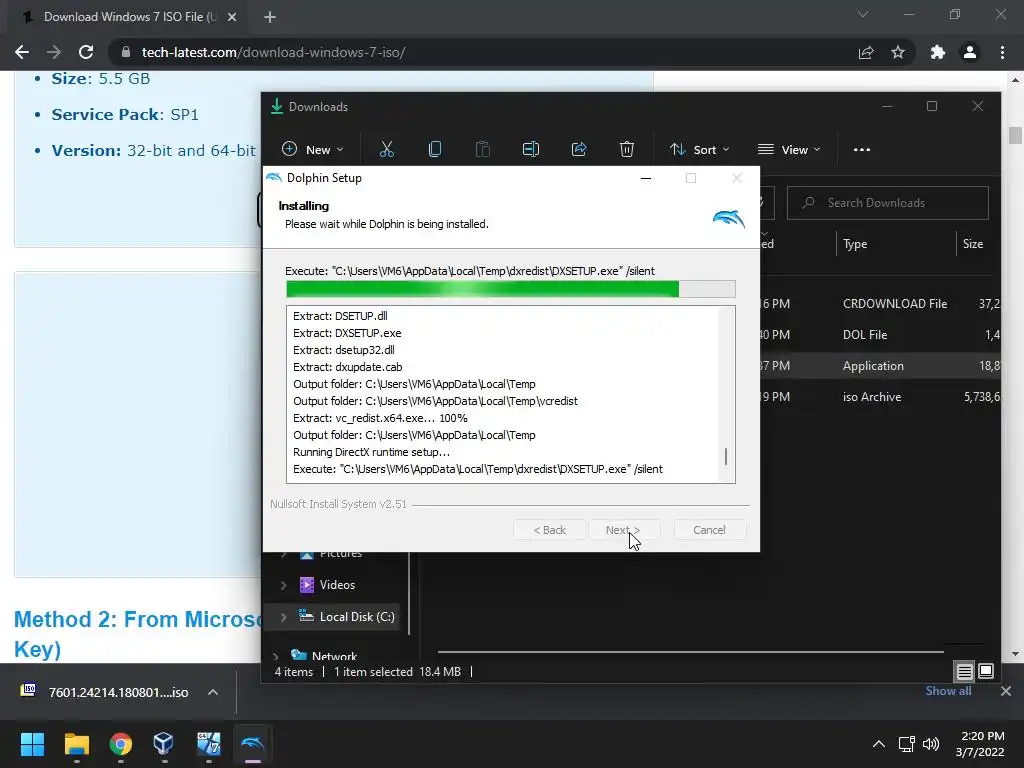This screenshot has height=768, width=1024.
Task: Expand the Network tree node
Action: click(276, 656)
